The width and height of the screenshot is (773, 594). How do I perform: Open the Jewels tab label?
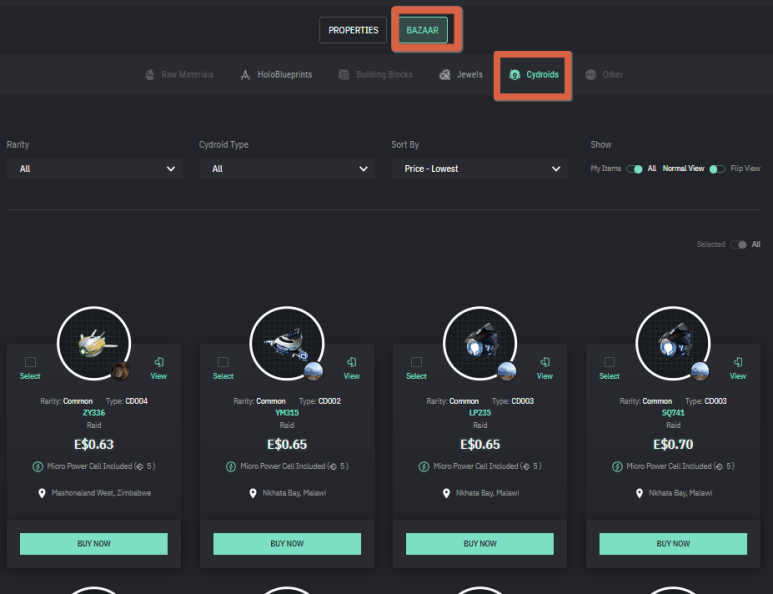[469, 75]
